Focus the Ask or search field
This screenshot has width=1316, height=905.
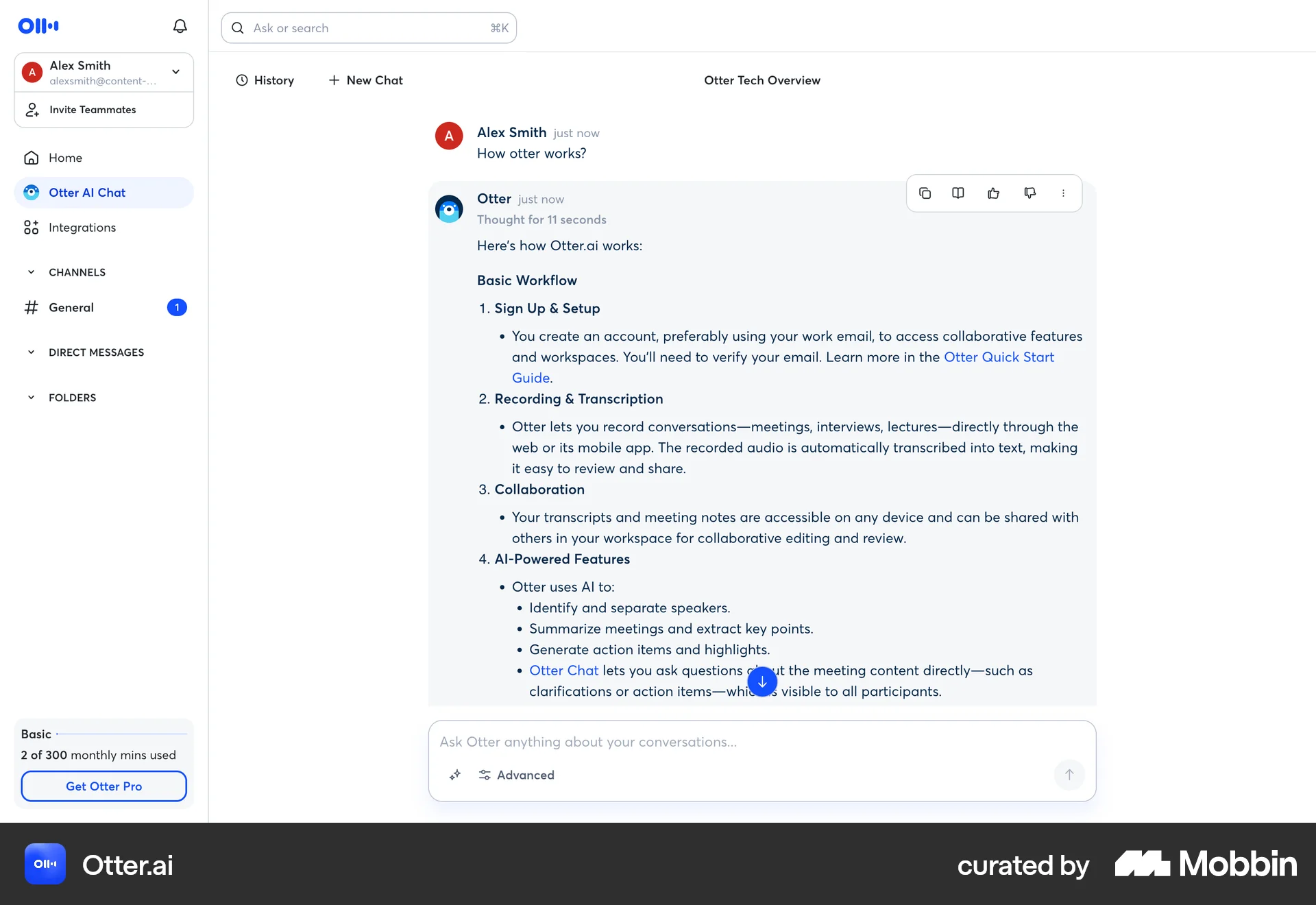[369, 28]
